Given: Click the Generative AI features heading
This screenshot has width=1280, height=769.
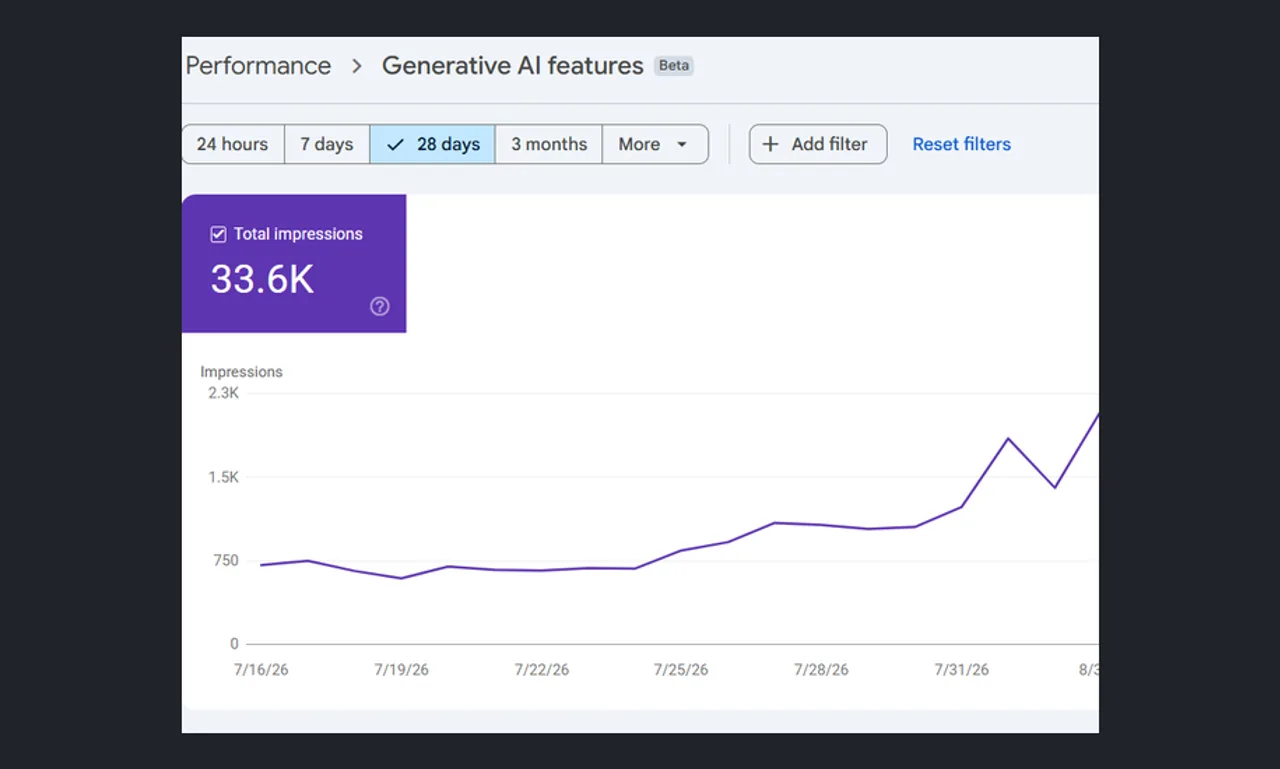Looking at the screenshot, I should [x=513, y=66].
